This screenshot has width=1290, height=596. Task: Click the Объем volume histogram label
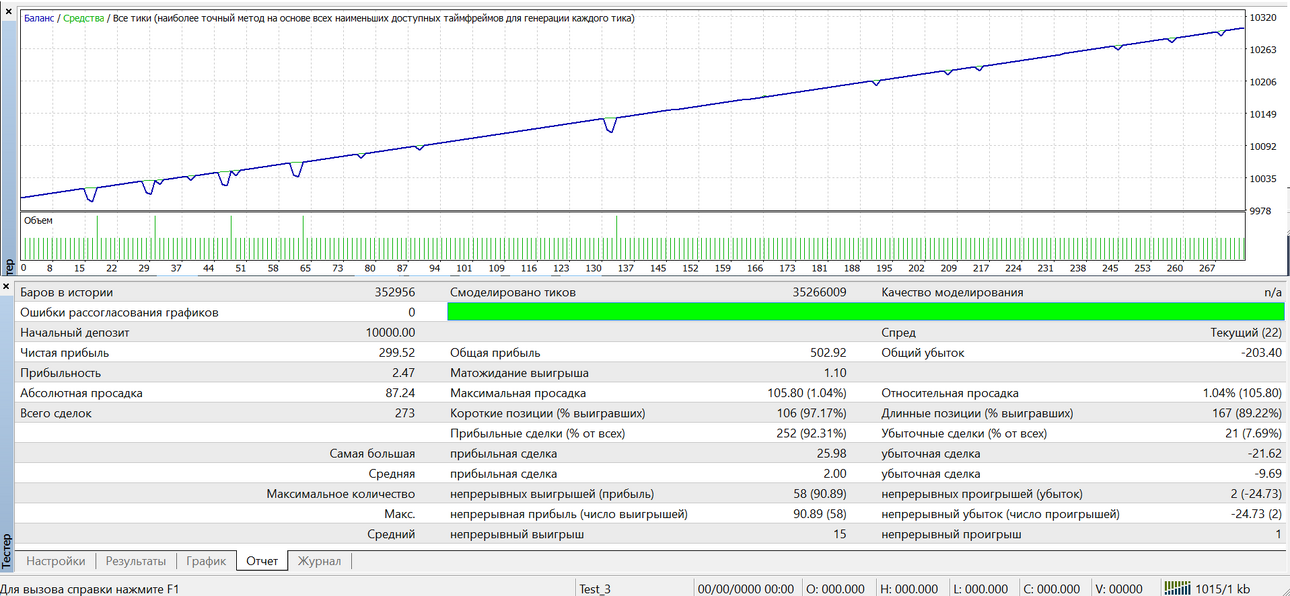point(39,220)
